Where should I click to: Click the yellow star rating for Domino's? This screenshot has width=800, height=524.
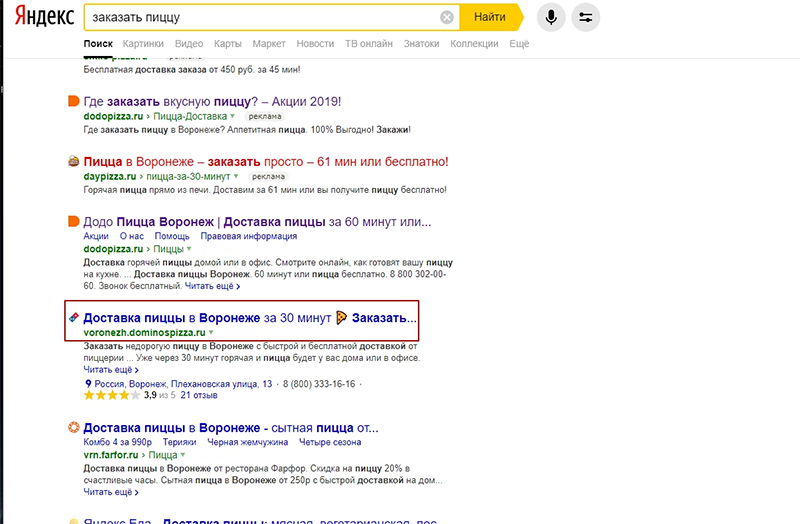[x=111, y=396]
